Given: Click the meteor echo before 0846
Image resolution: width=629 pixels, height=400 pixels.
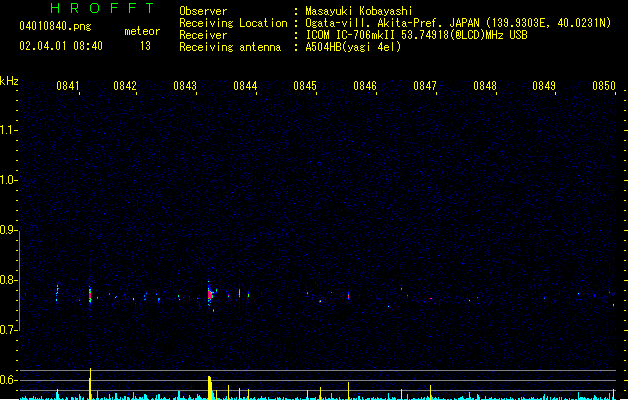Looking at the screenshot, I should coord(348,296).
